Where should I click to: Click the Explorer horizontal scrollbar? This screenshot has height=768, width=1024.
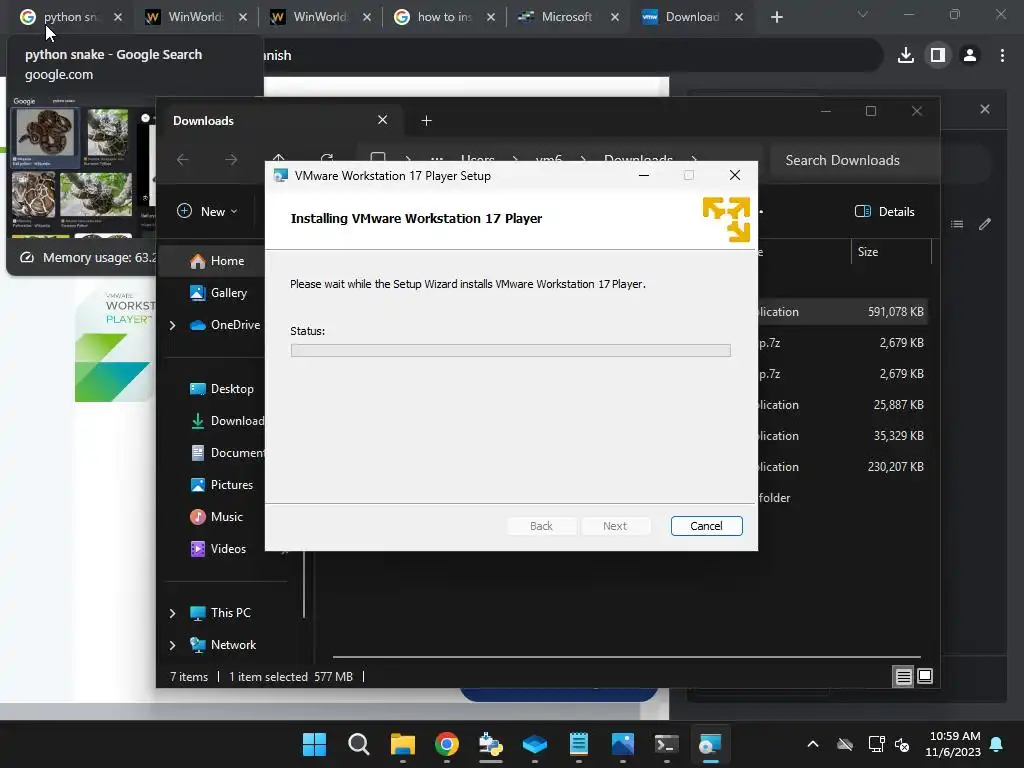[626, 656]
